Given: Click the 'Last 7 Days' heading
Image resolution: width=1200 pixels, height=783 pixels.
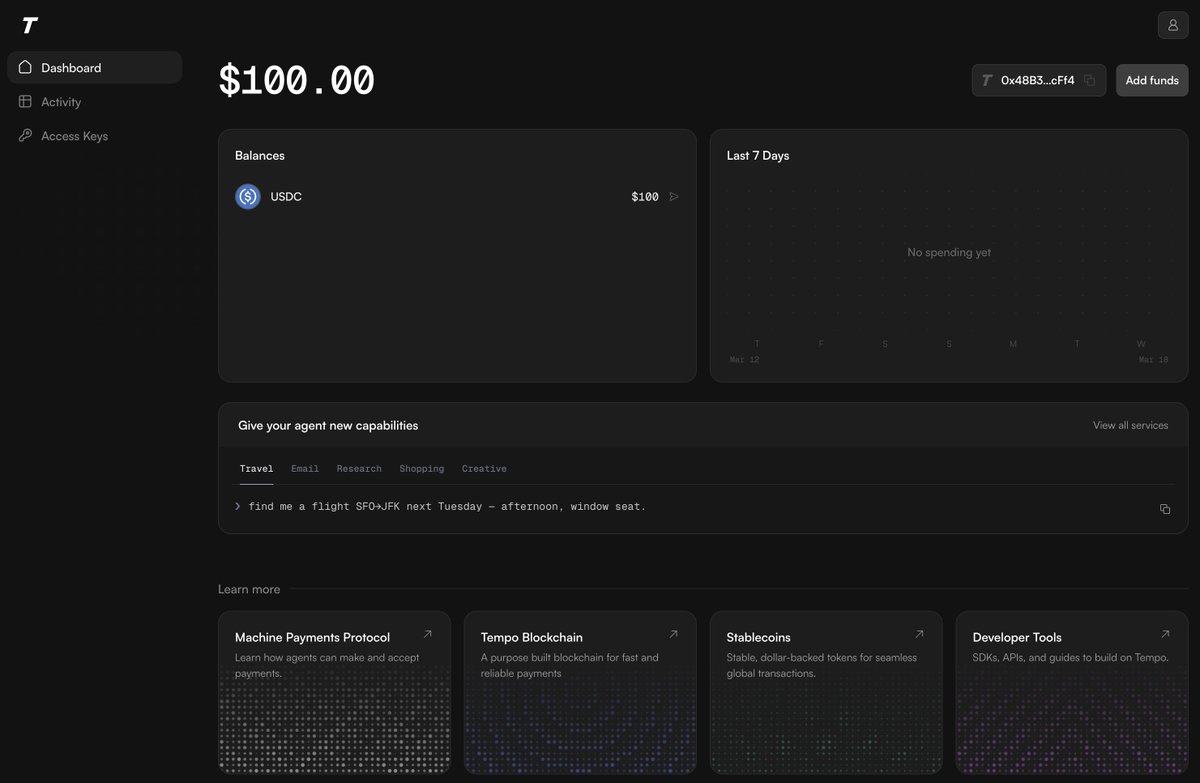Looking at the screenshot, I should (758, 155).
